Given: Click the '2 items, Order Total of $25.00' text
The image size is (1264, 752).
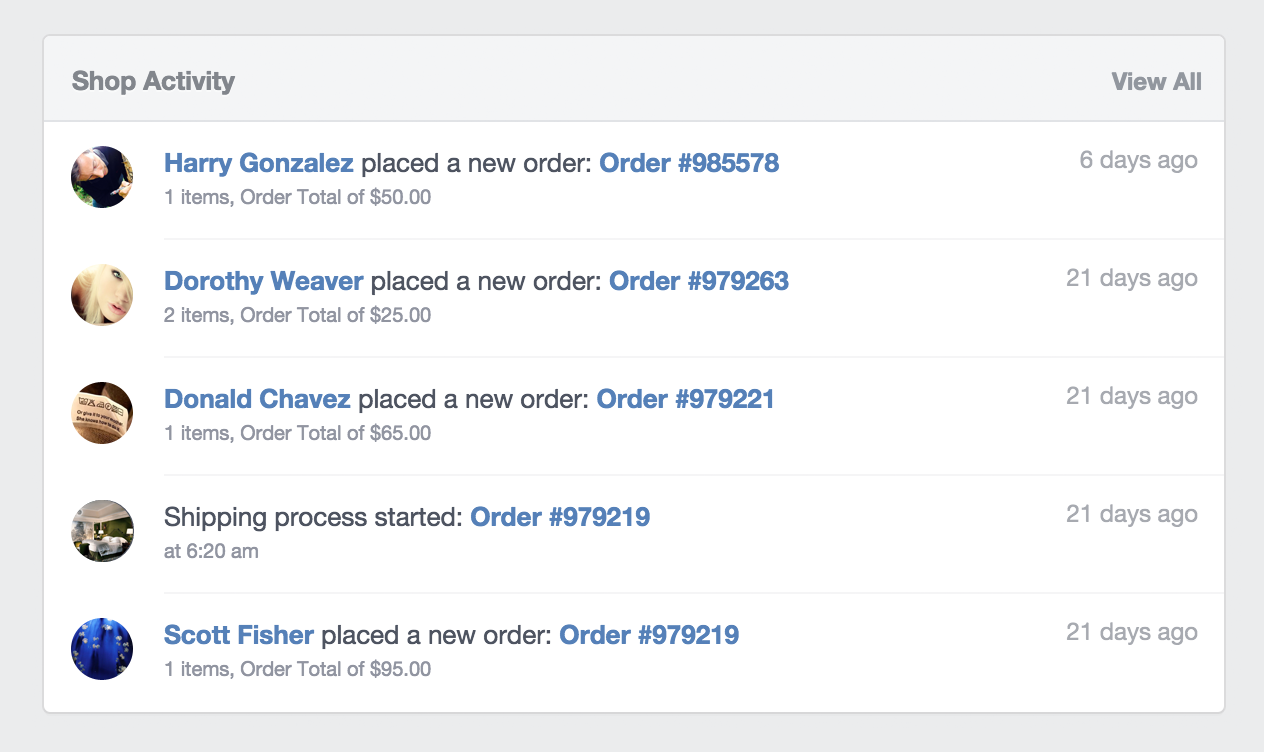Looking at the screenshot, I should 297,315.
